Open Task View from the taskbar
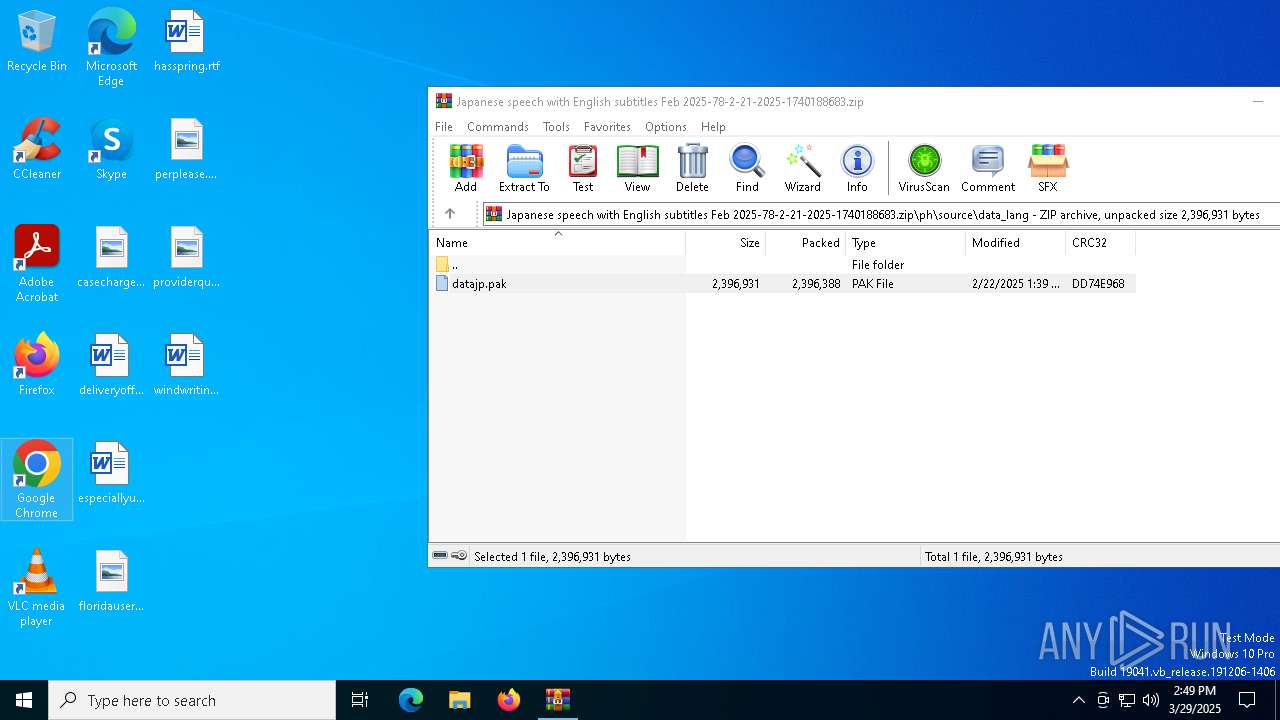 [360, 700]
